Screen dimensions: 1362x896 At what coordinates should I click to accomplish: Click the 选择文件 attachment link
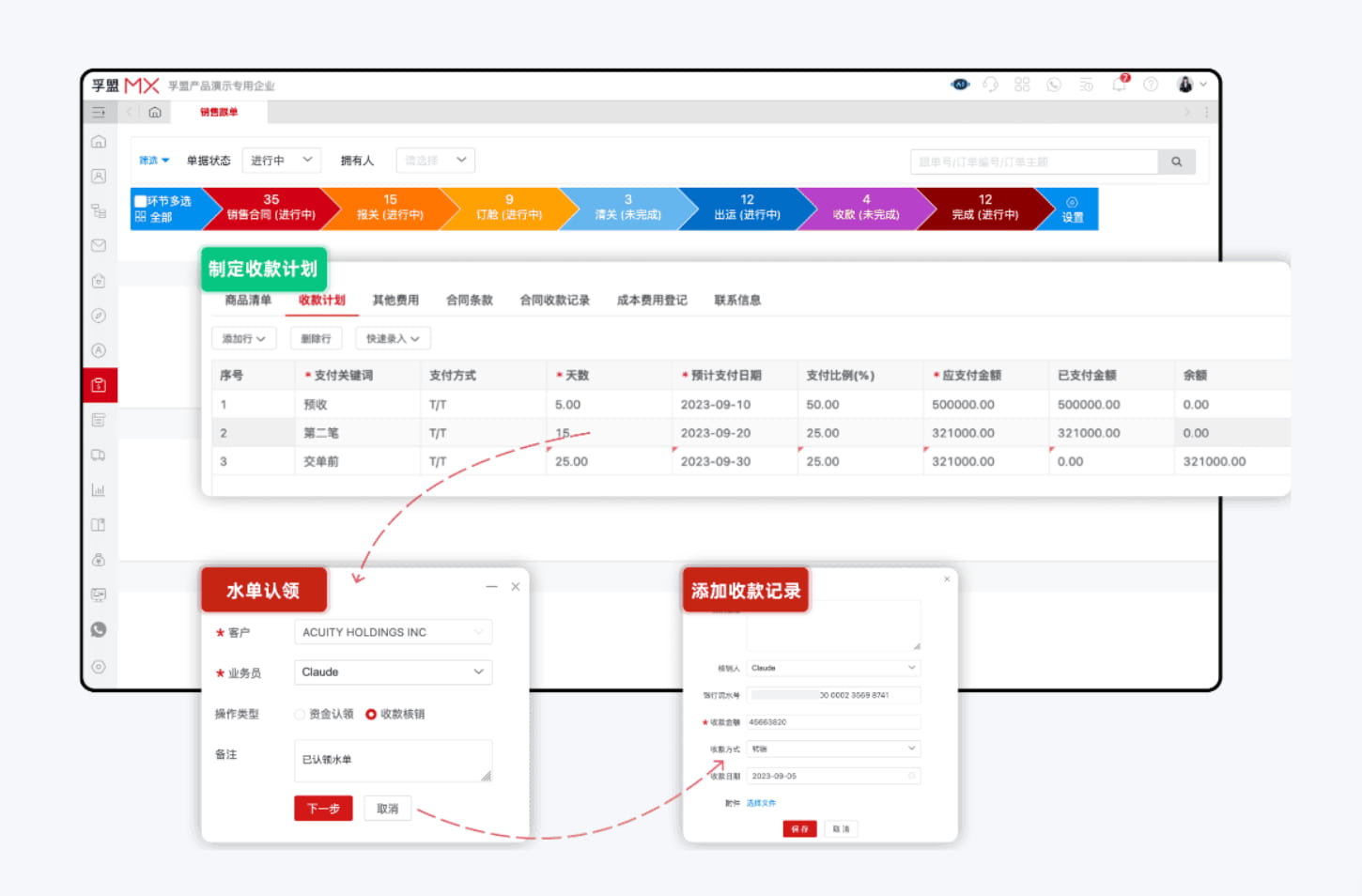click(760, 803)
